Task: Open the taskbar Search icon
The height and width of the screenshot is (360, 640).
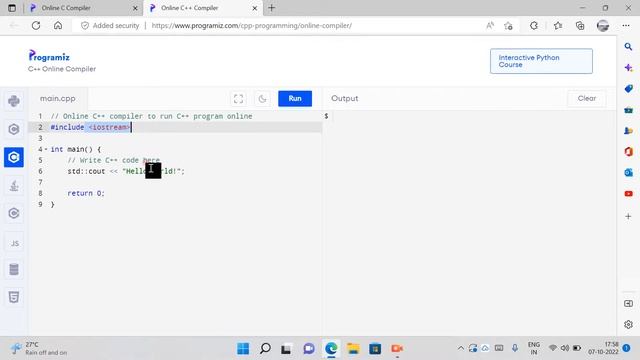Action: tap(265, 349)
